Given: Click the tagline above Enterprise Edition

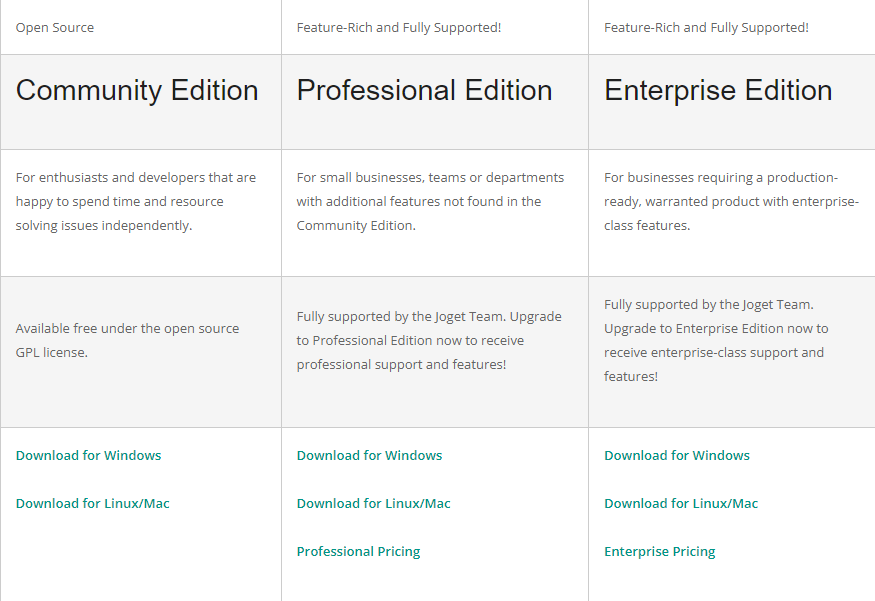Looking at the screenshot, I should 706,28.
